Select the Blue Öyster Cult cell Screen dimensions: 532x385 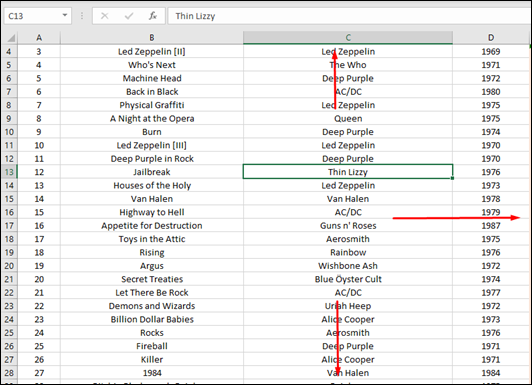point(348,279)
